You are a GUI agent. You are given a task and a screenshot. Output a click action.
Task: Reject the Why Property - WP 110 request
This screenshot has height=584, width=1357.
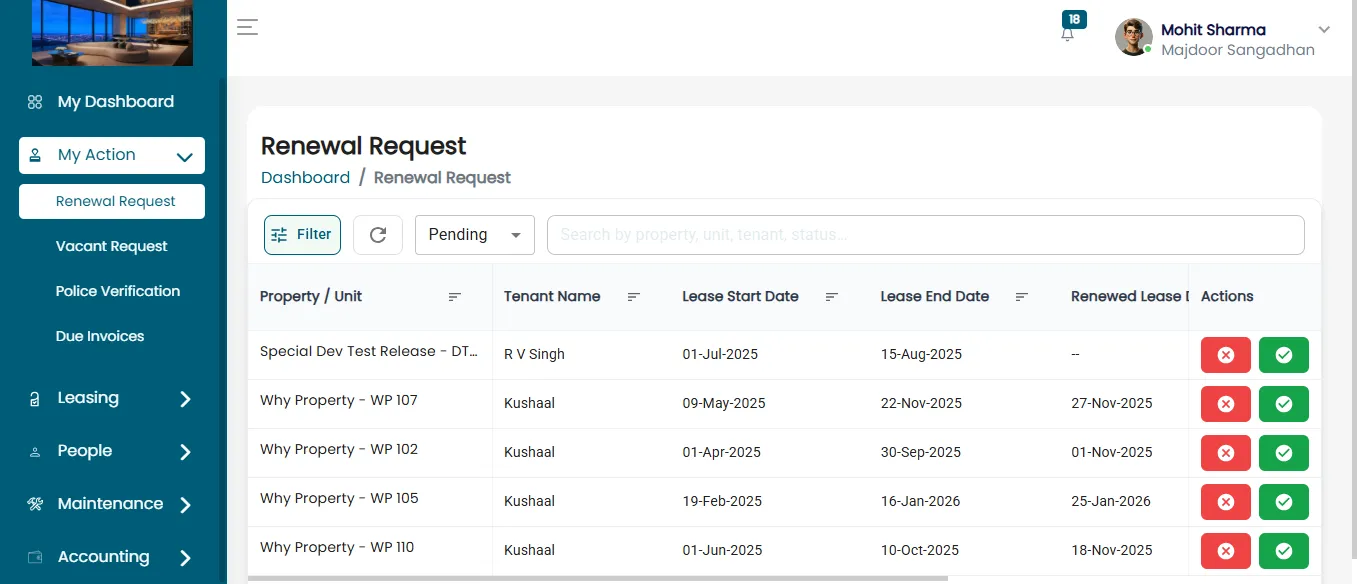coord(1226,551)
